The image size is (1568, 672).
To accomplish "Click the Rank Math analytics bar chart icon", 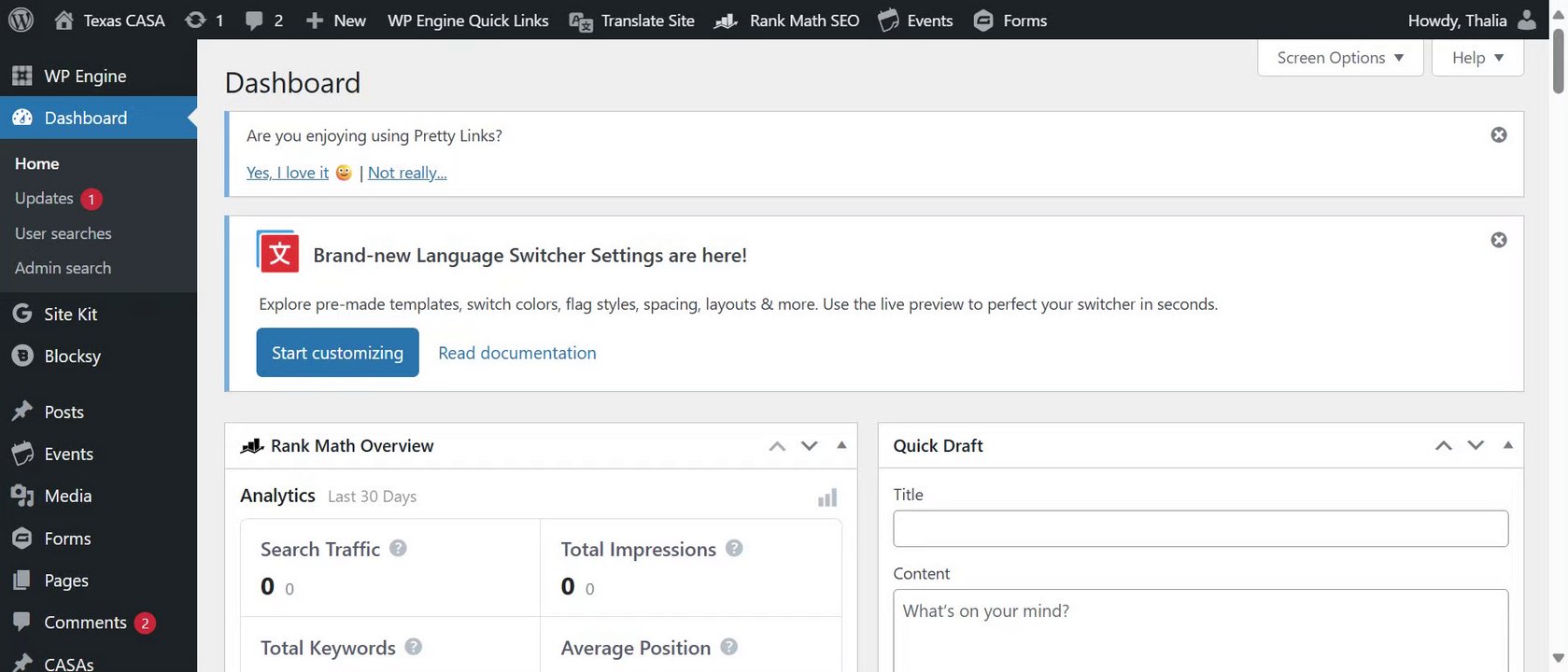I will coord(827,497).
